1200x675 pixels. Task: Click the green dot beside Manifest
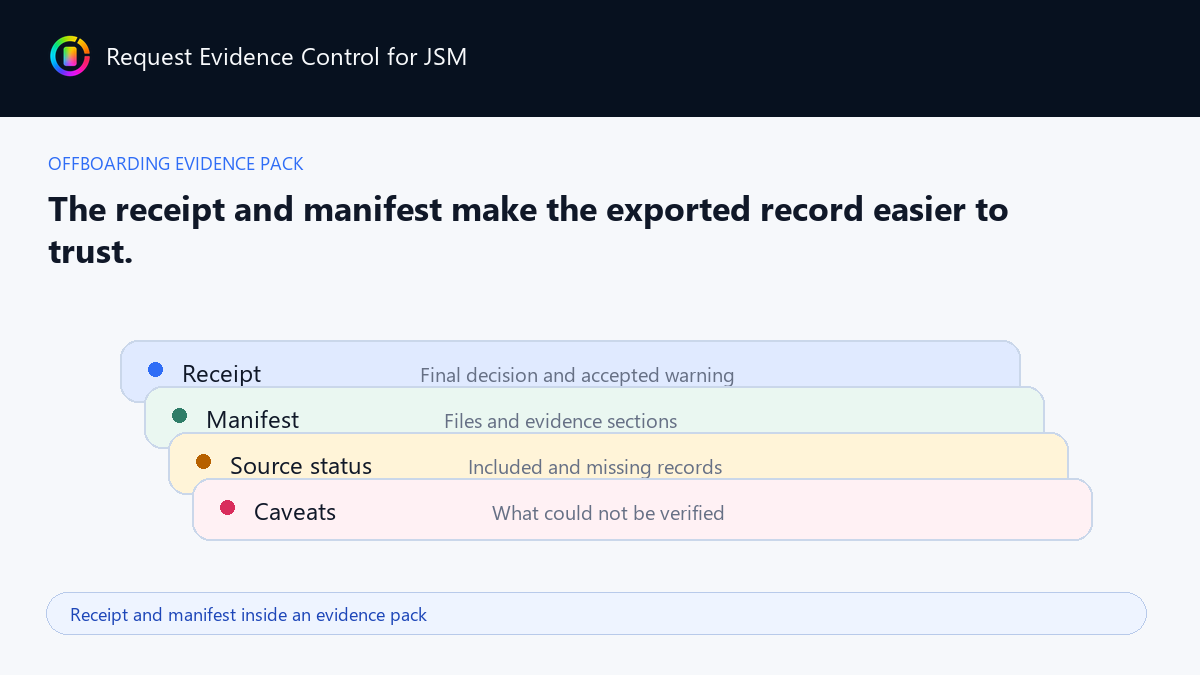pyautogui.click(x=180, y=416)
